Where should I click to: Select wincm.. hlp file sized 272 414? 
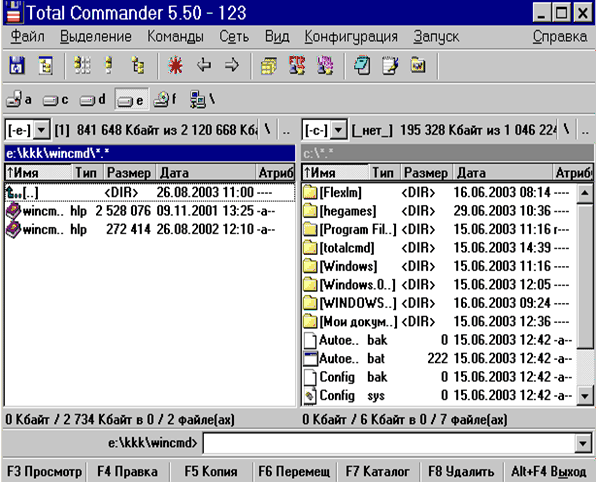point(150,230)
